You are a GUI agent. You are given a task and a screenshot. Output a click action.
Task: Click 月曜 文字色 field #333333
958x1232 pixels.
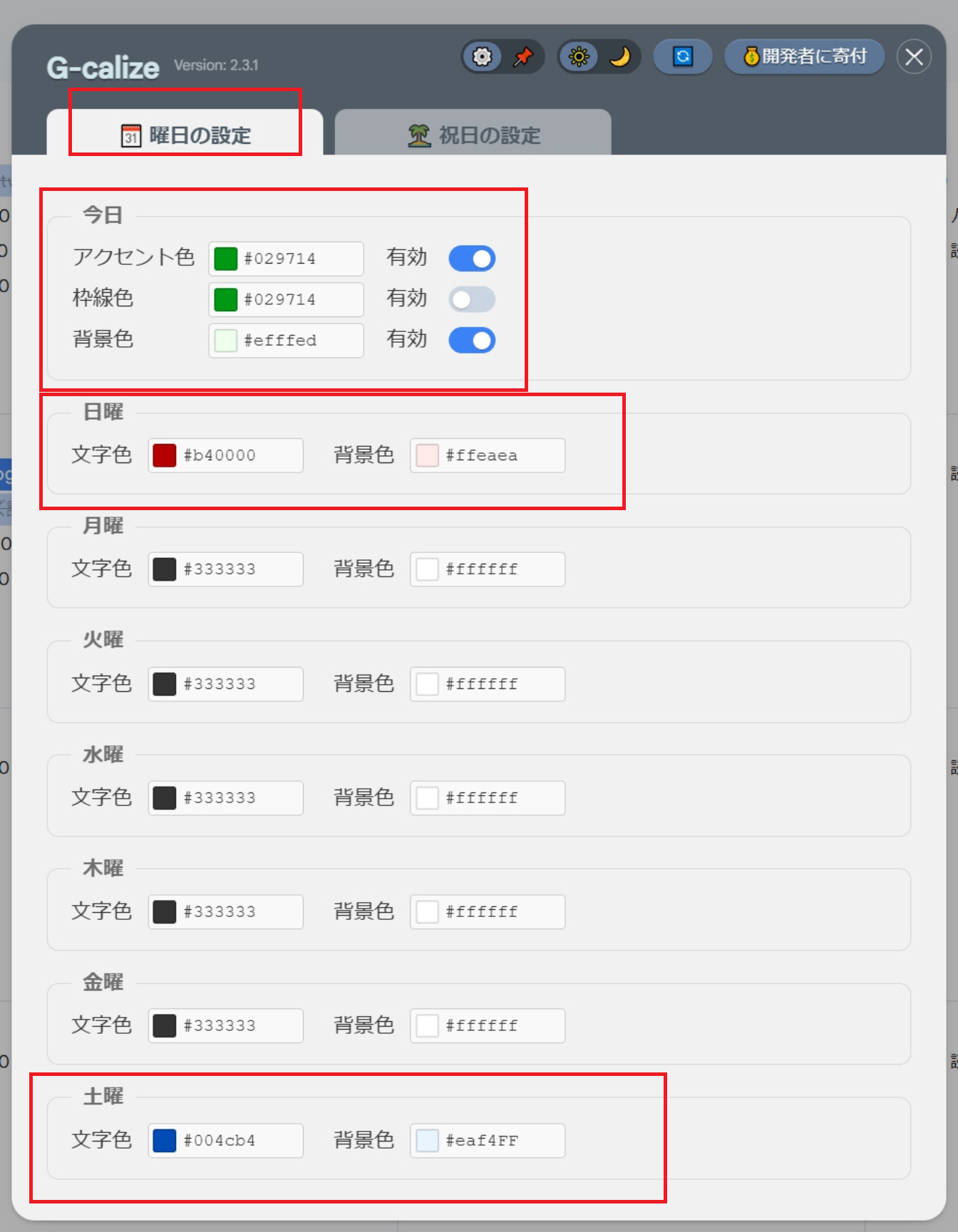(226, 569)
